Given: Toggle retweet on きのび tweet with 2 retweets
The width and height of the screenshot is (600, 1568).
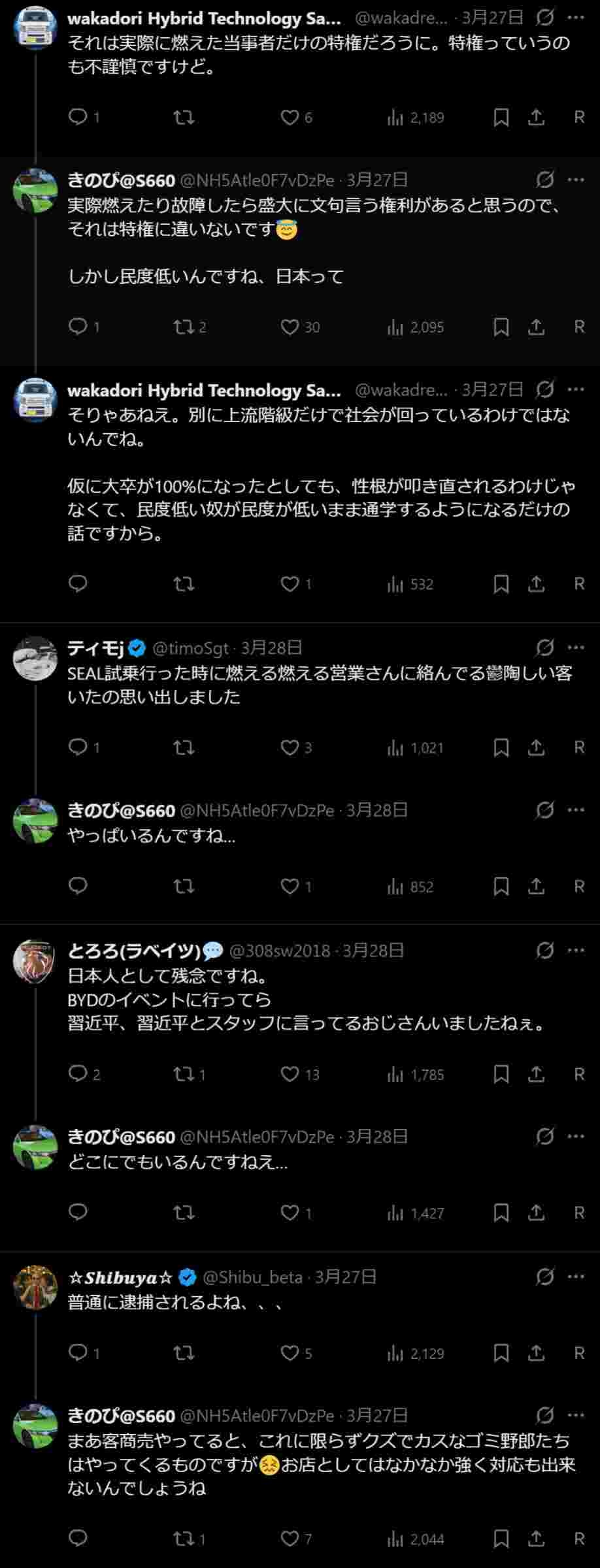Looking at the screenshot, I should point(184,327).
